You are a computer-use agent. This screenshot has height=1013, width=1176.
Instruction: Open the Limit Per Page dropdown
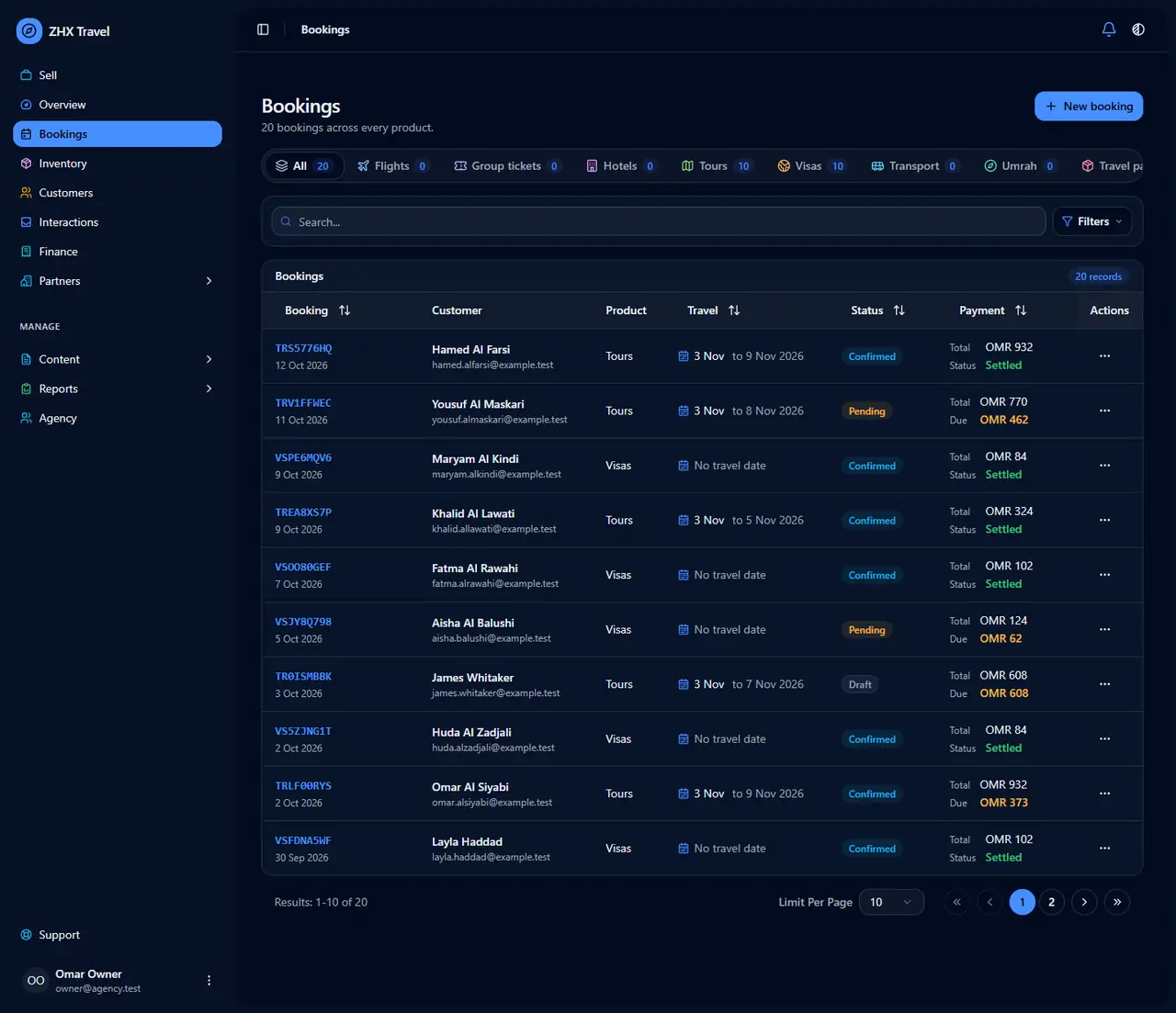tap(891, 902)
